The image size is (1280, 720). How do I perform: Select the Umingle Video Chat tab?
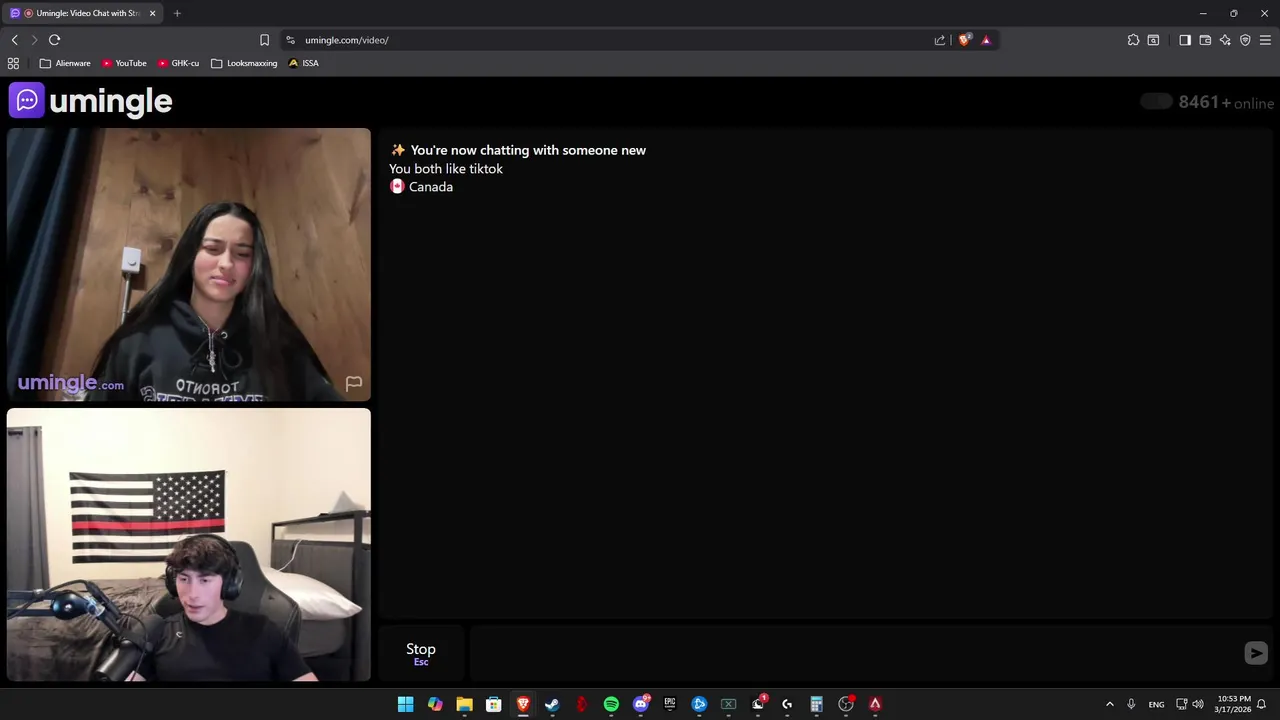[82, 13]
